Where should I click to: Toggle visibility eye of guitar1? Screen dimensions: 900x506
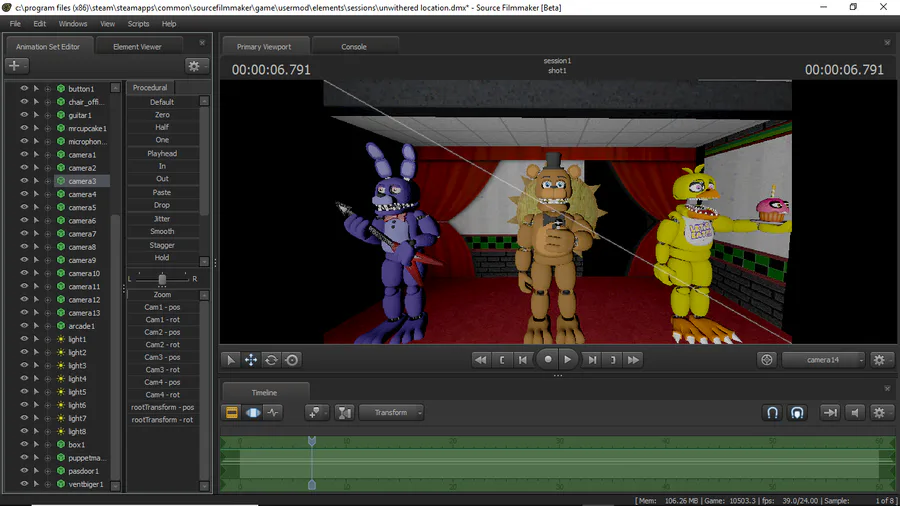coord(24,115)
